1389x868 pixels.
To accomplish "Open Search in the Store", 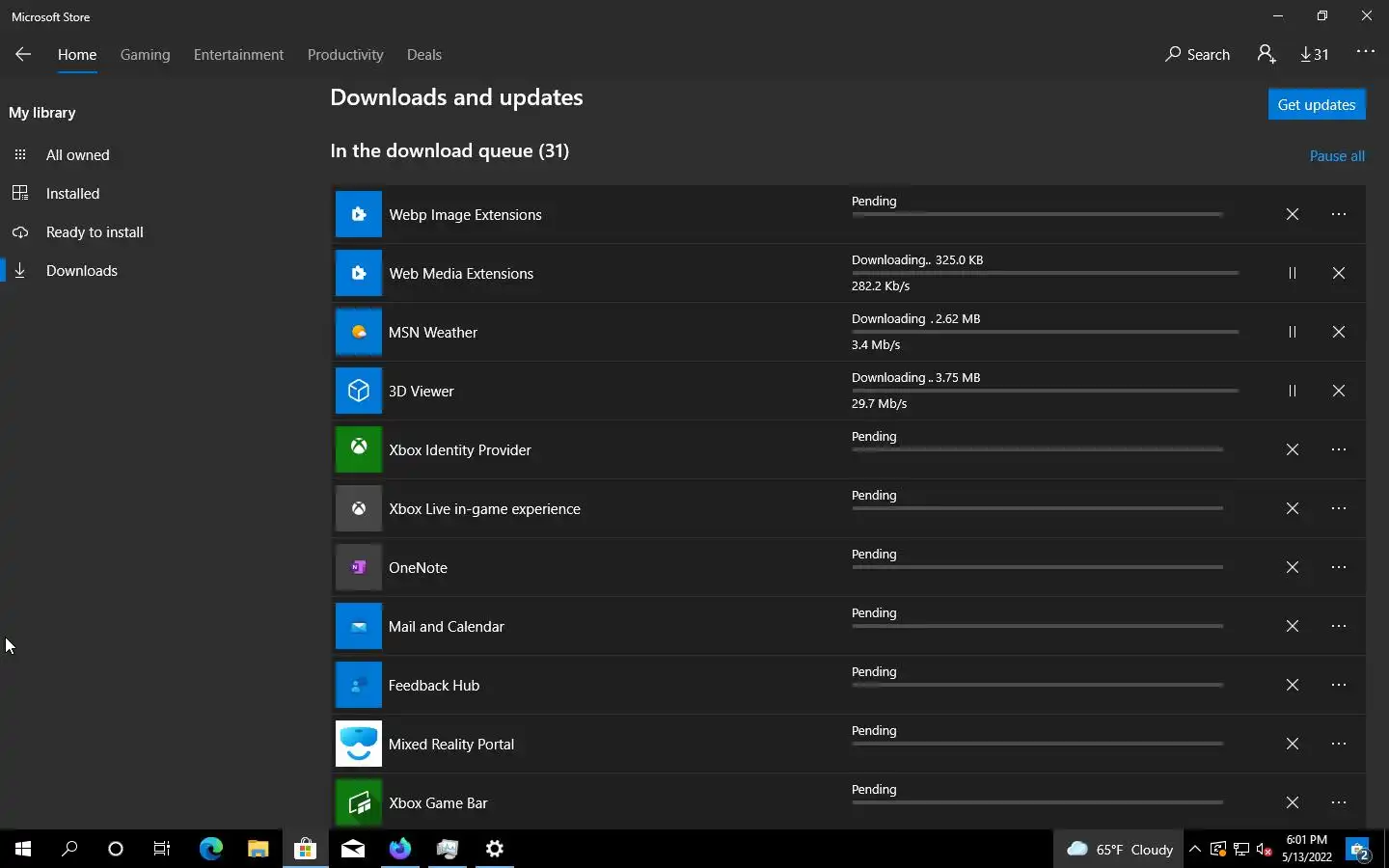I will point(1197,54).
